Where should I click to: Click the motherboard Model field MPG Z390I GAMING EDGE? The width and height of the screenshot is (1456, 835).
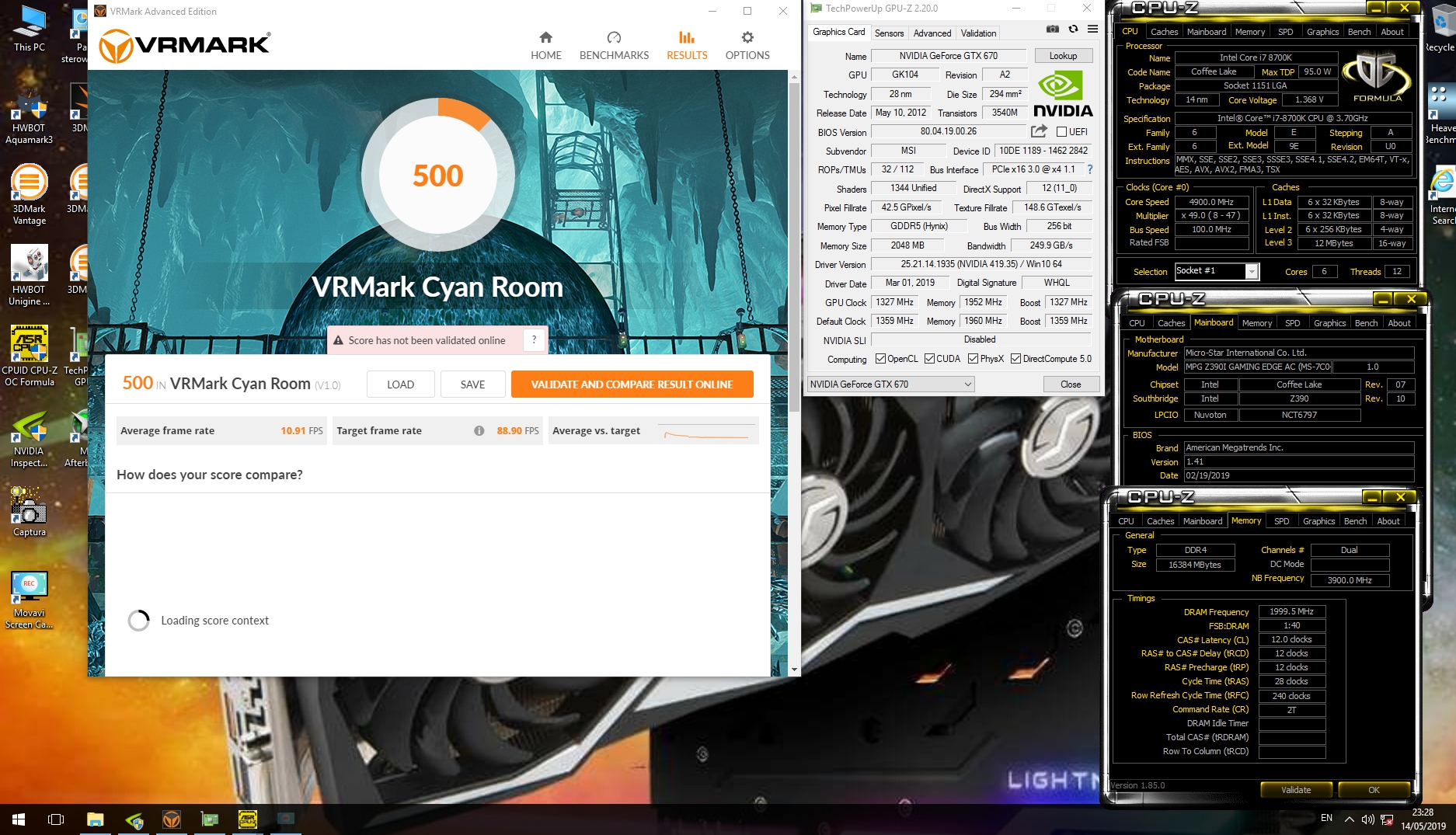pyautogui.click(x=1257, y=367)
